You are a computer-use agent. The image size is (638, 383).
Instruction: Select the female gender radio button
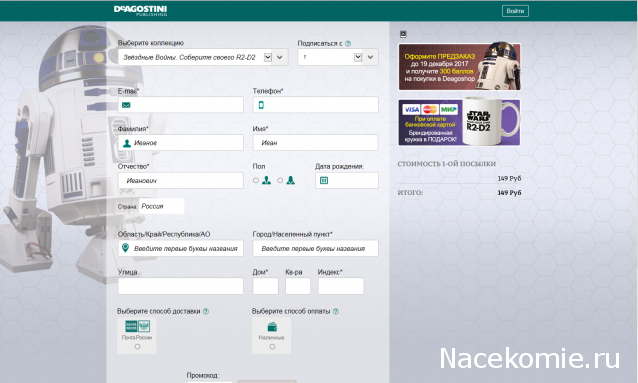[280, 180]
